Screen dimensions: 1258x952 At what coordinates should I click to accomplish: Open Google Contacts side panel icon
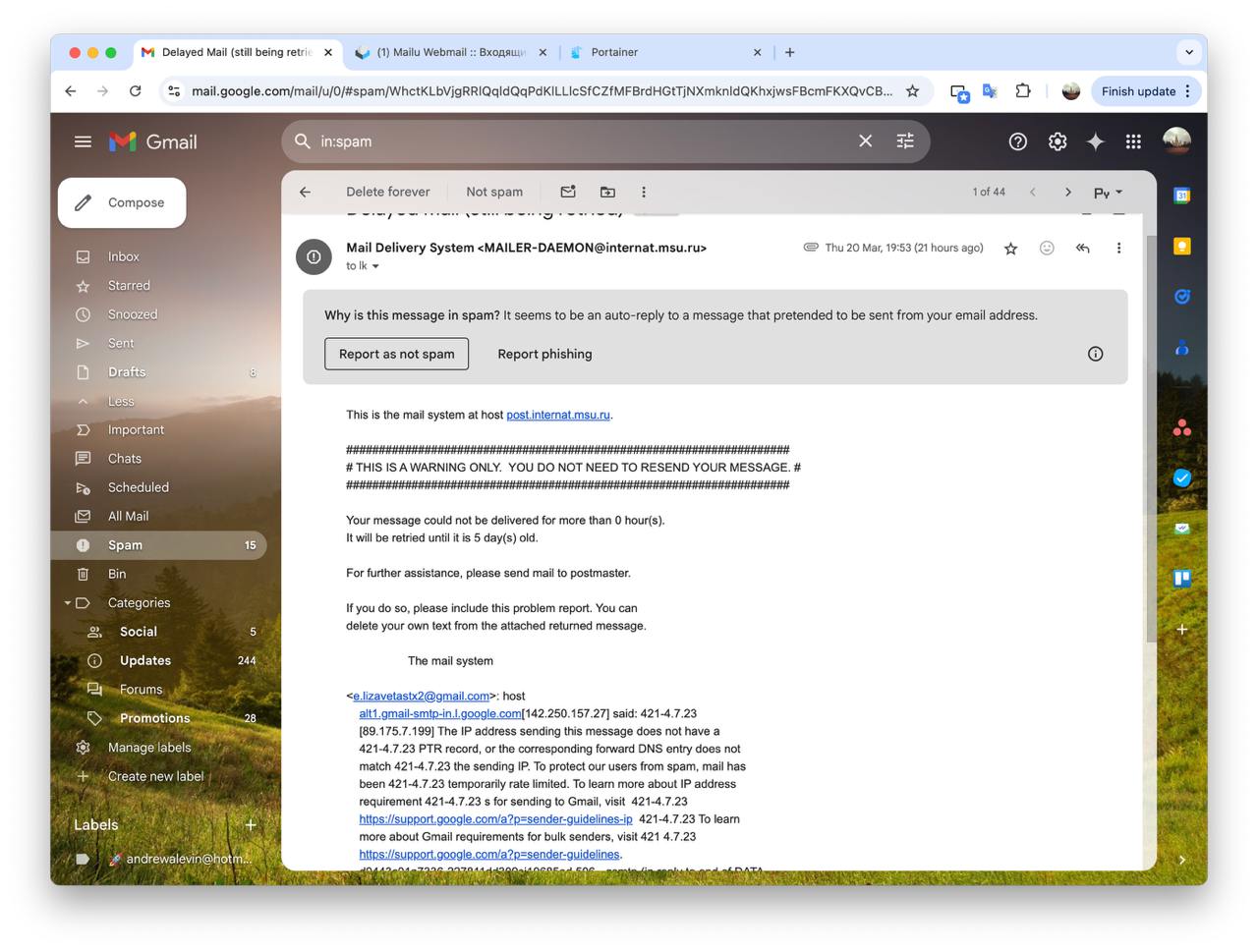coord(1182,347)
